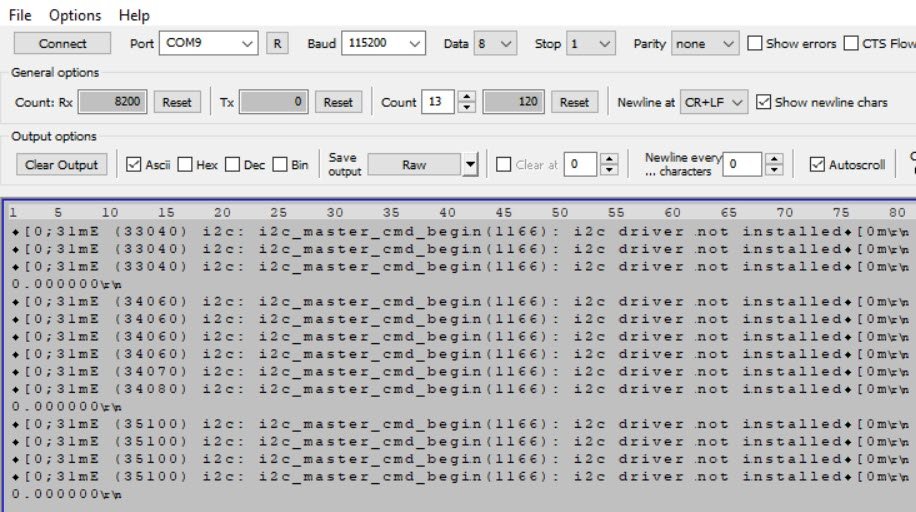
Task: Open the Options menu
Action: 75,15
